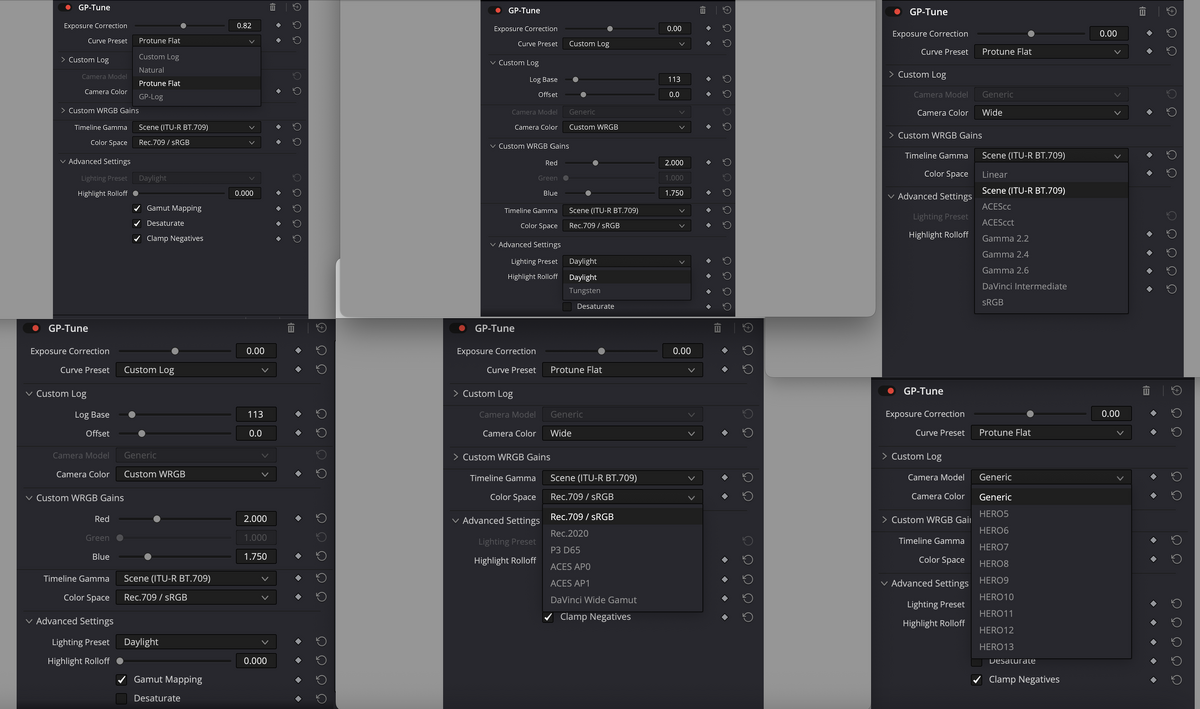Click keyframe diamond beside the 0.82 exposure value
1200x709 pixels.
click(278, 25)
